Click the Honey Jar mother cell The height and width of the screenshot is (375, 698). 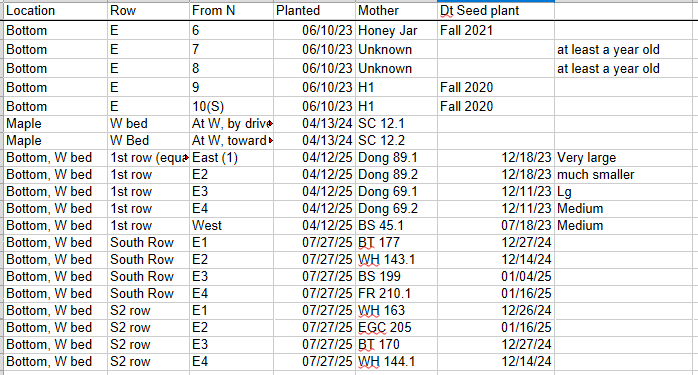[397, 31]
